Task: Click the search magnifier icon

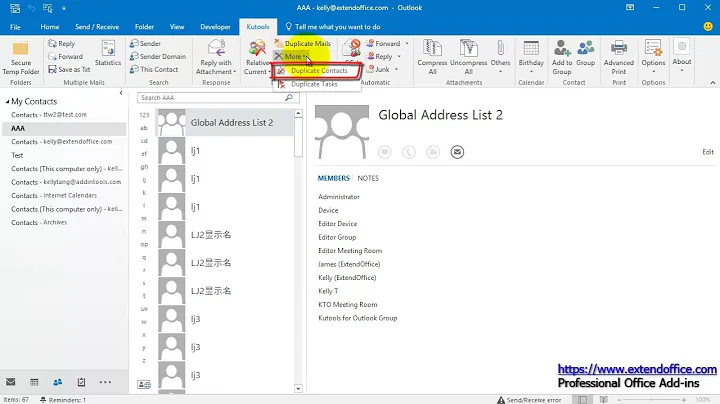Action: tap(289, 98)
